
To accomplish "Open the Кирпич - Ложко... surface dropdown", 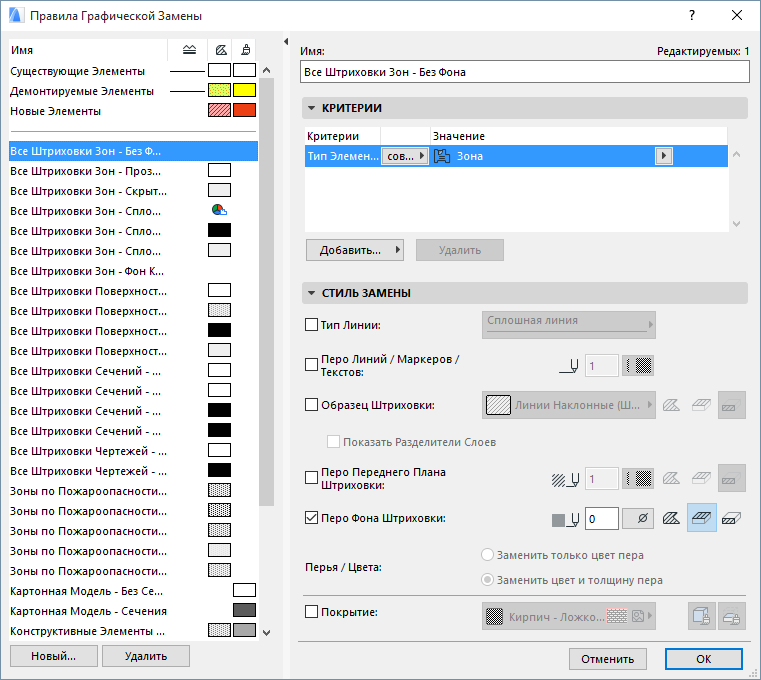I will tap(569, 616).
